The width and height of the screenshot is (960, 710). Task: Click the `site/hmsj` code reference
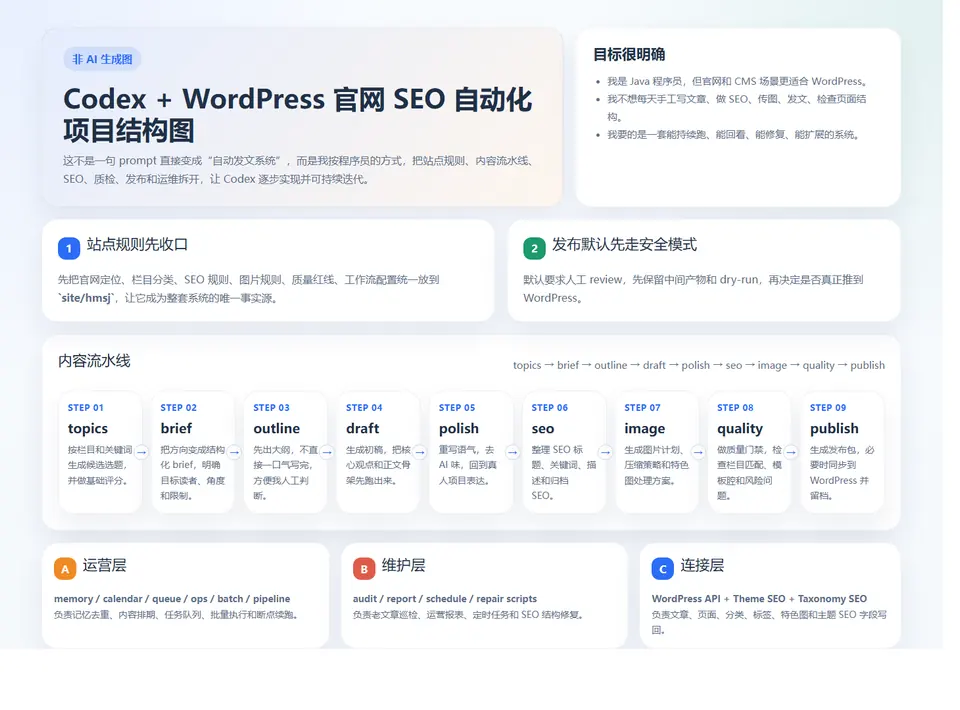pyautogui.click(x=90, y=297)
